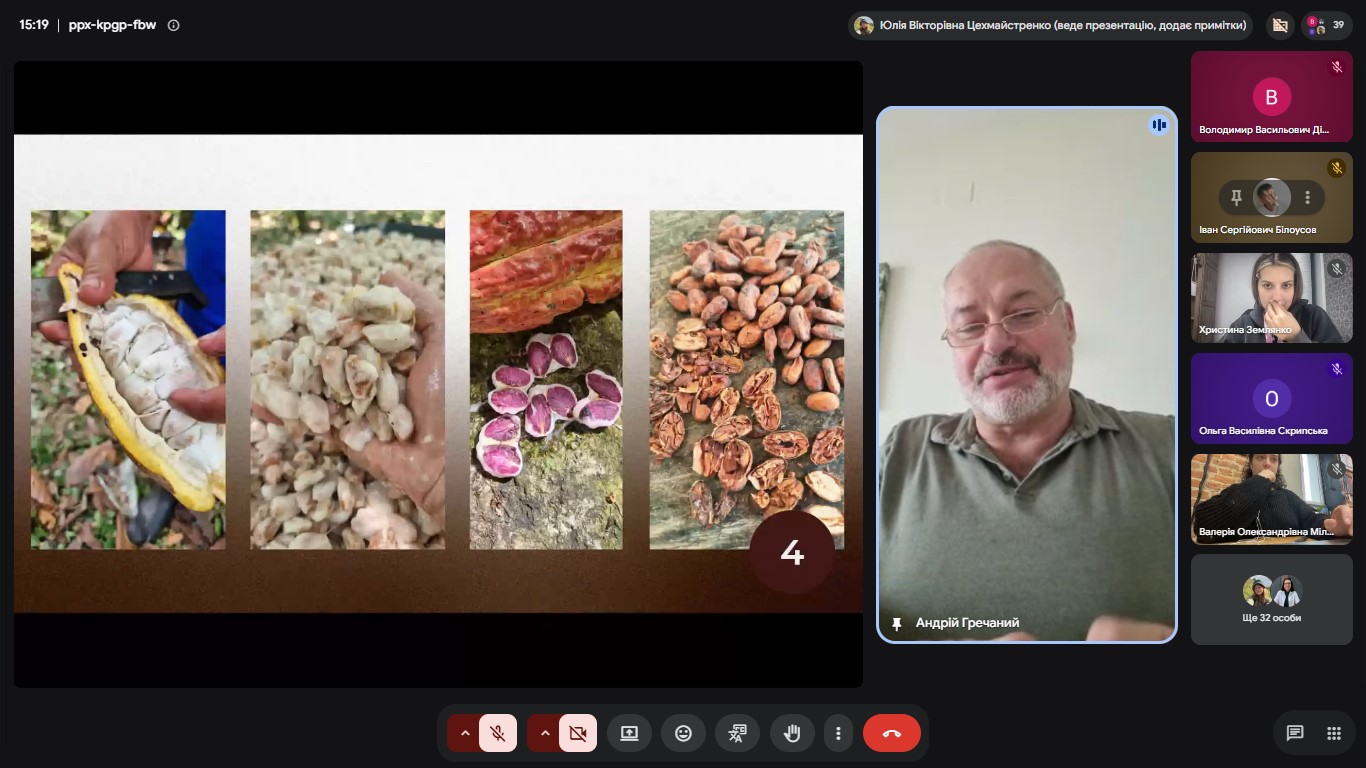The image size is (1366, 768).
Task: Click the name label 'Андрій Гречаний'
Action: (967, 623)
